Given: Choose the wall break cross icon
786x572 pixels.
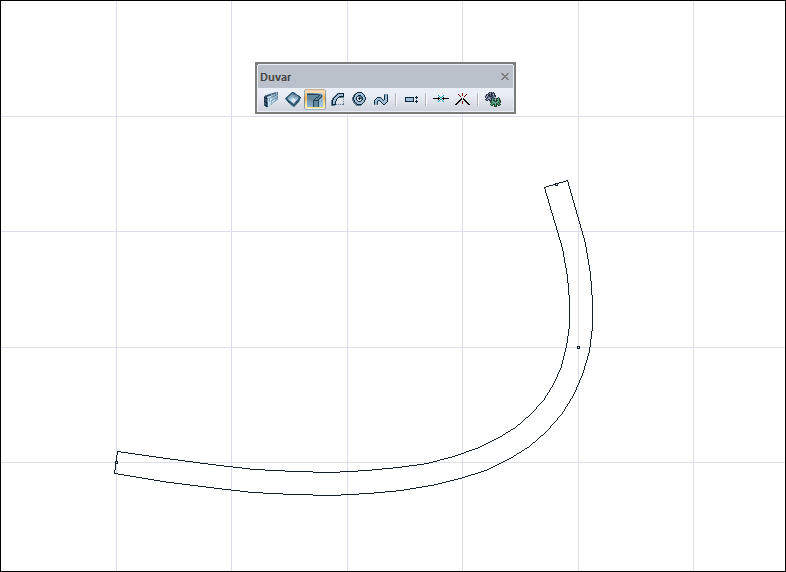Looking at the screenshot, I should [x=462, y=99].
